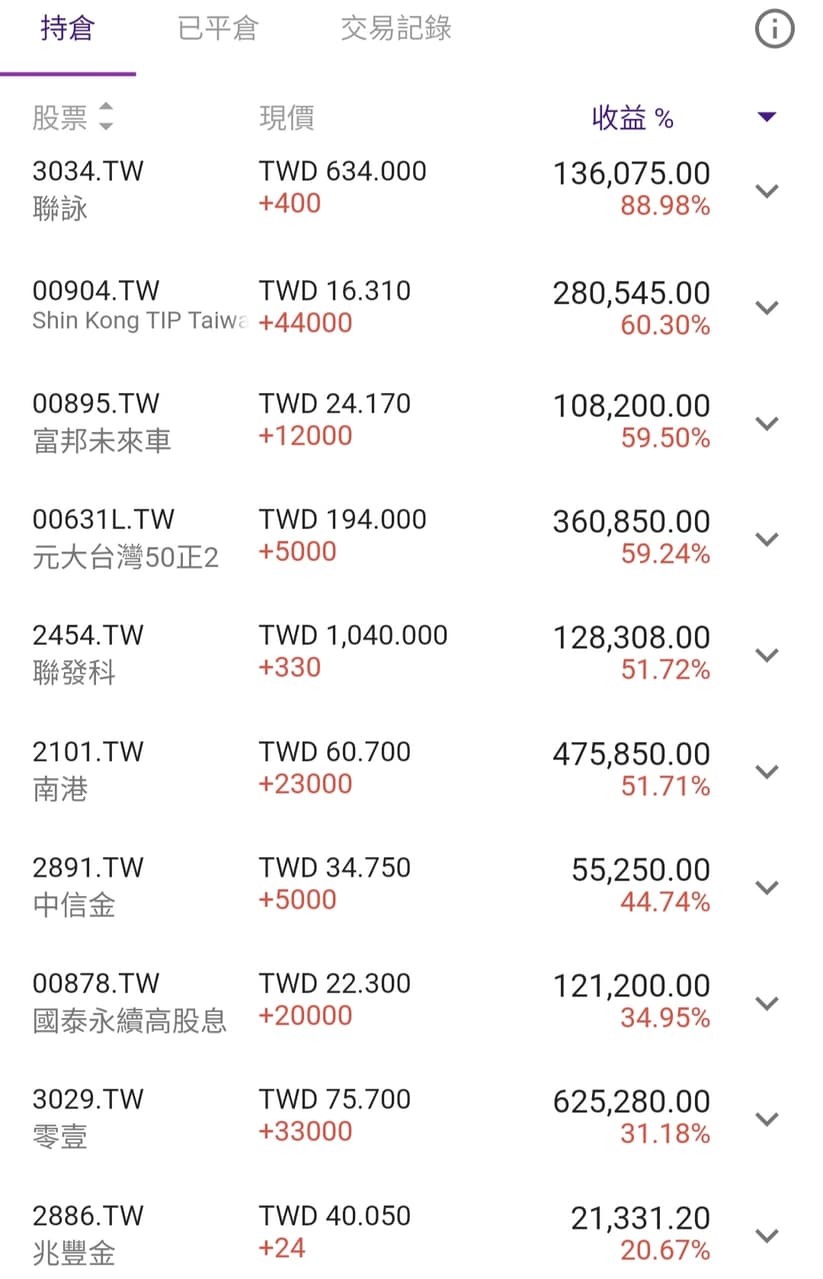Image resolution: width=823 pixels, height=1279 pixels.
Task: Click the purple sort triangle beside 收益 %
Action: (766, 117)
